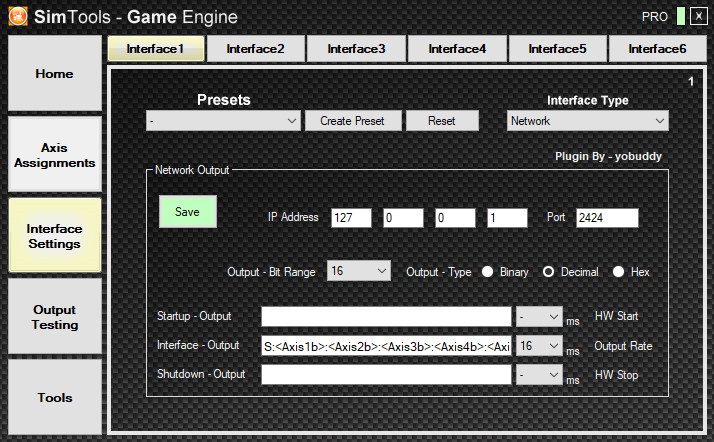The height and width of the screenshot is (442, 714).
Task: Open the Presets dropdown
Action: (222, 121)
